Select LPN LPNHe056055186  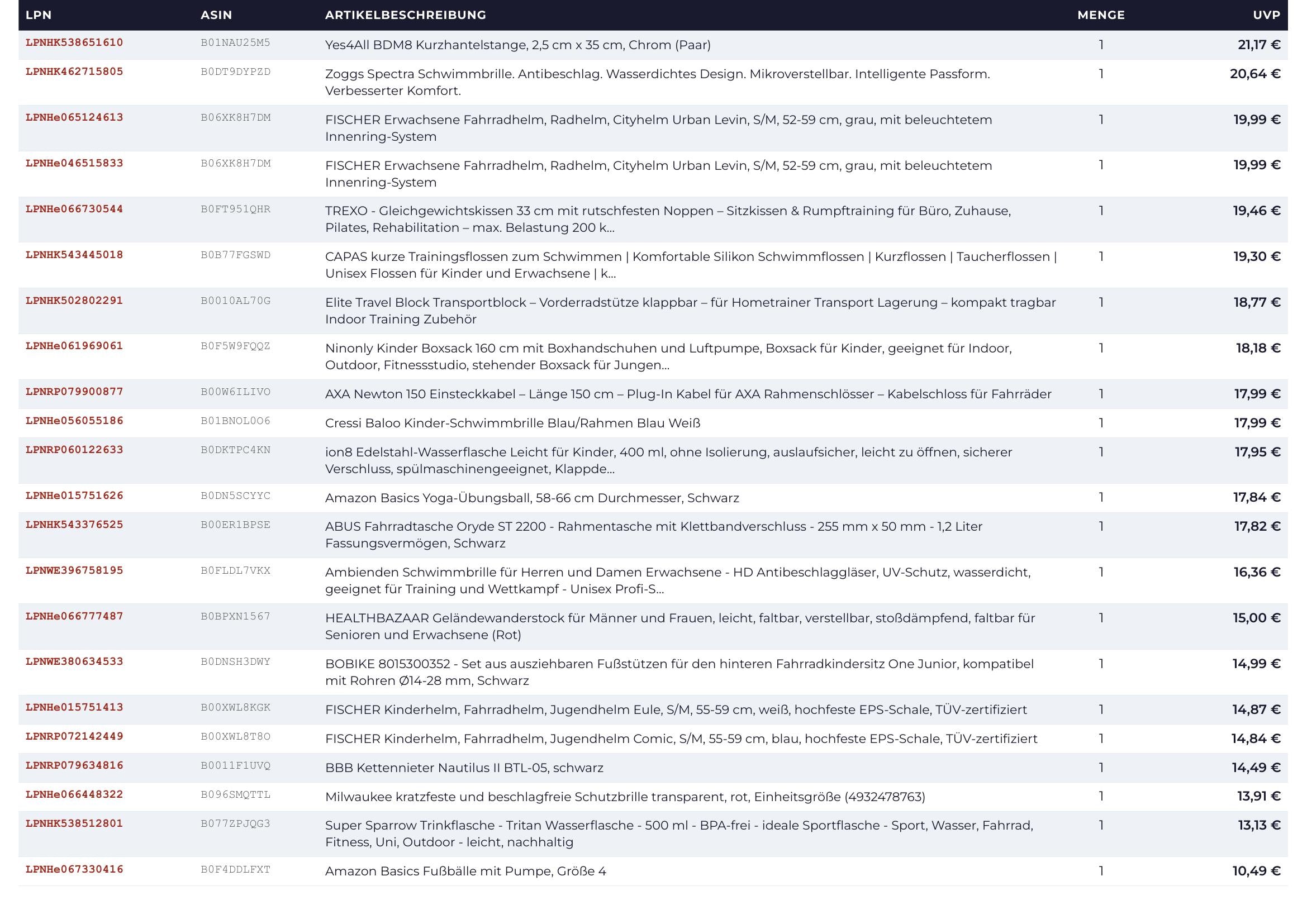74,421
